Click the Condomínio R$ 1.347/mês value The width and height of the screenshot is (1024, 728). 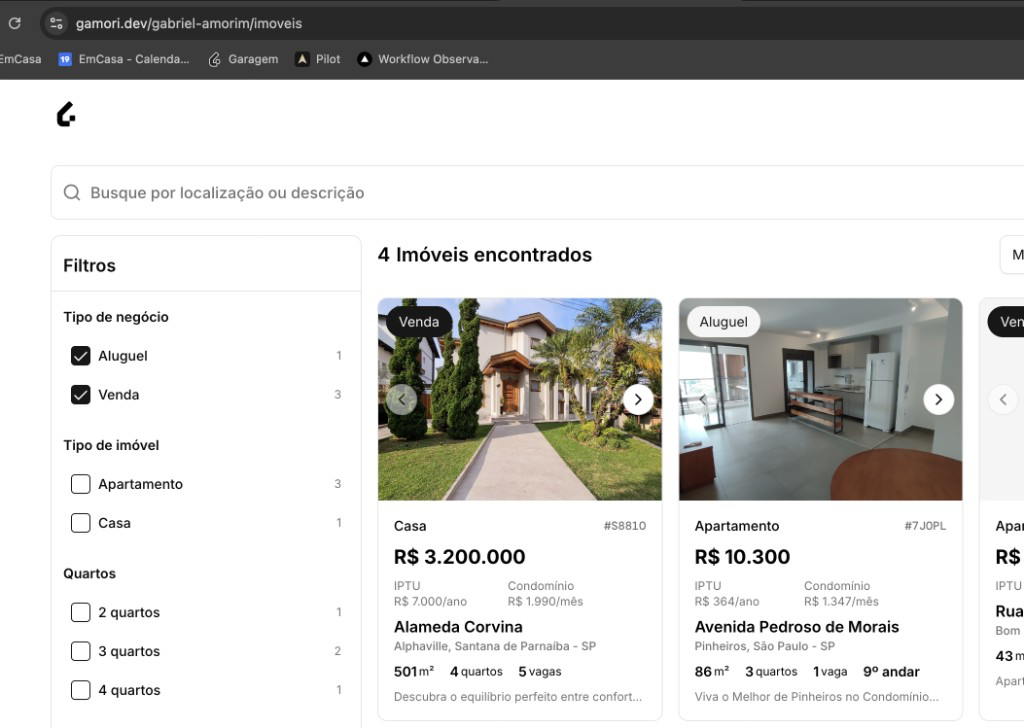point(841,601)
